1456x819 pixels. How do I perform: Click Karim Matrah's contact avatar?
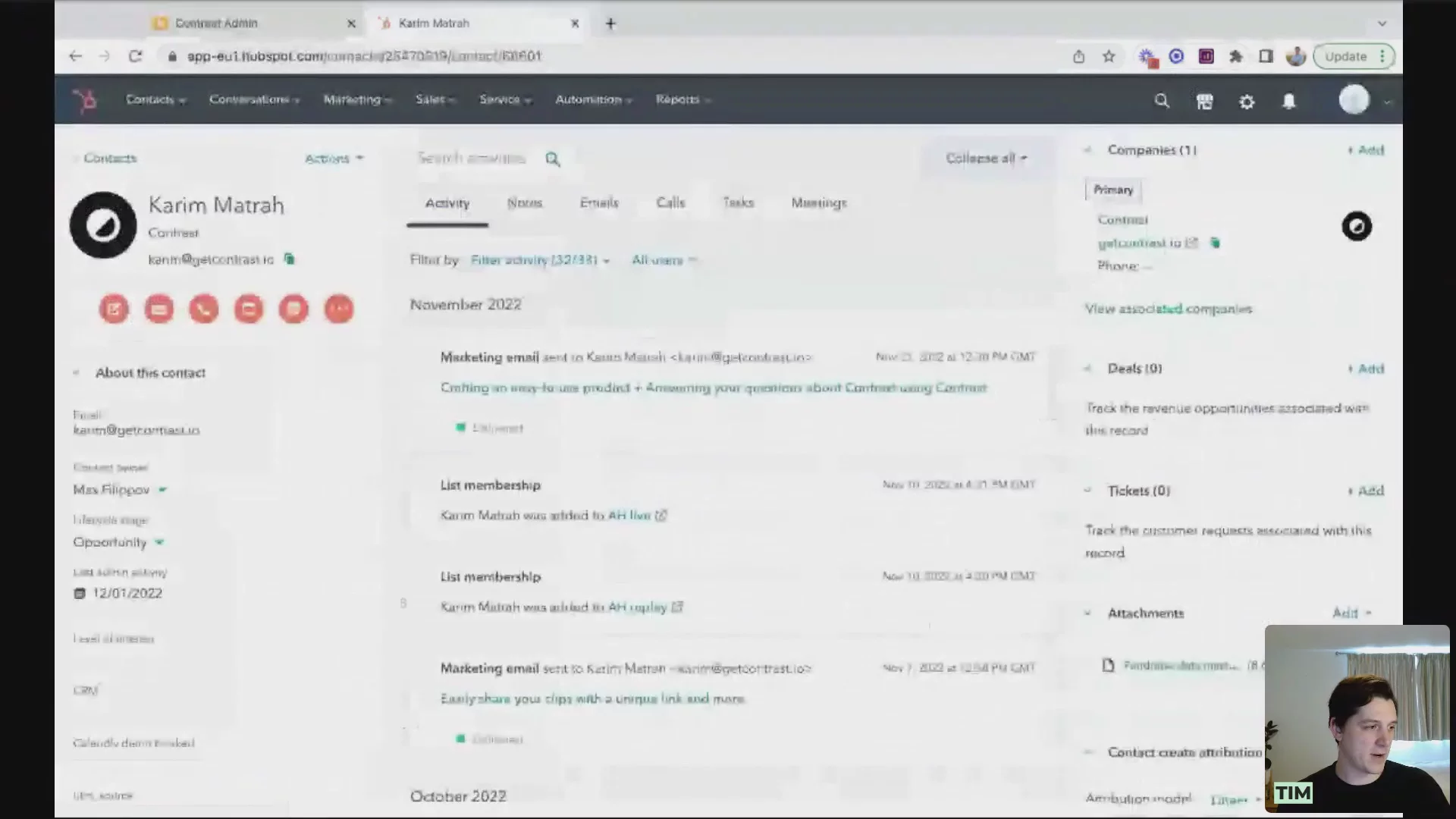103,224
